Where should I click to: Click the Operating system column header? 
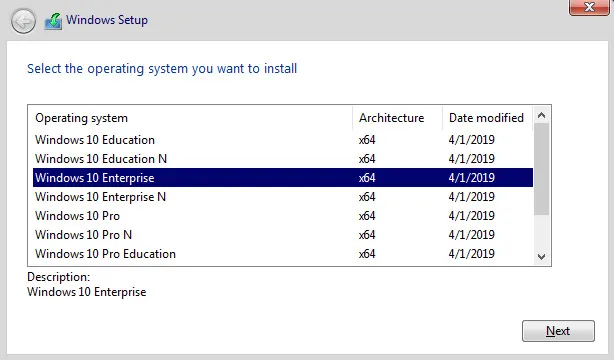coord(191,118)
